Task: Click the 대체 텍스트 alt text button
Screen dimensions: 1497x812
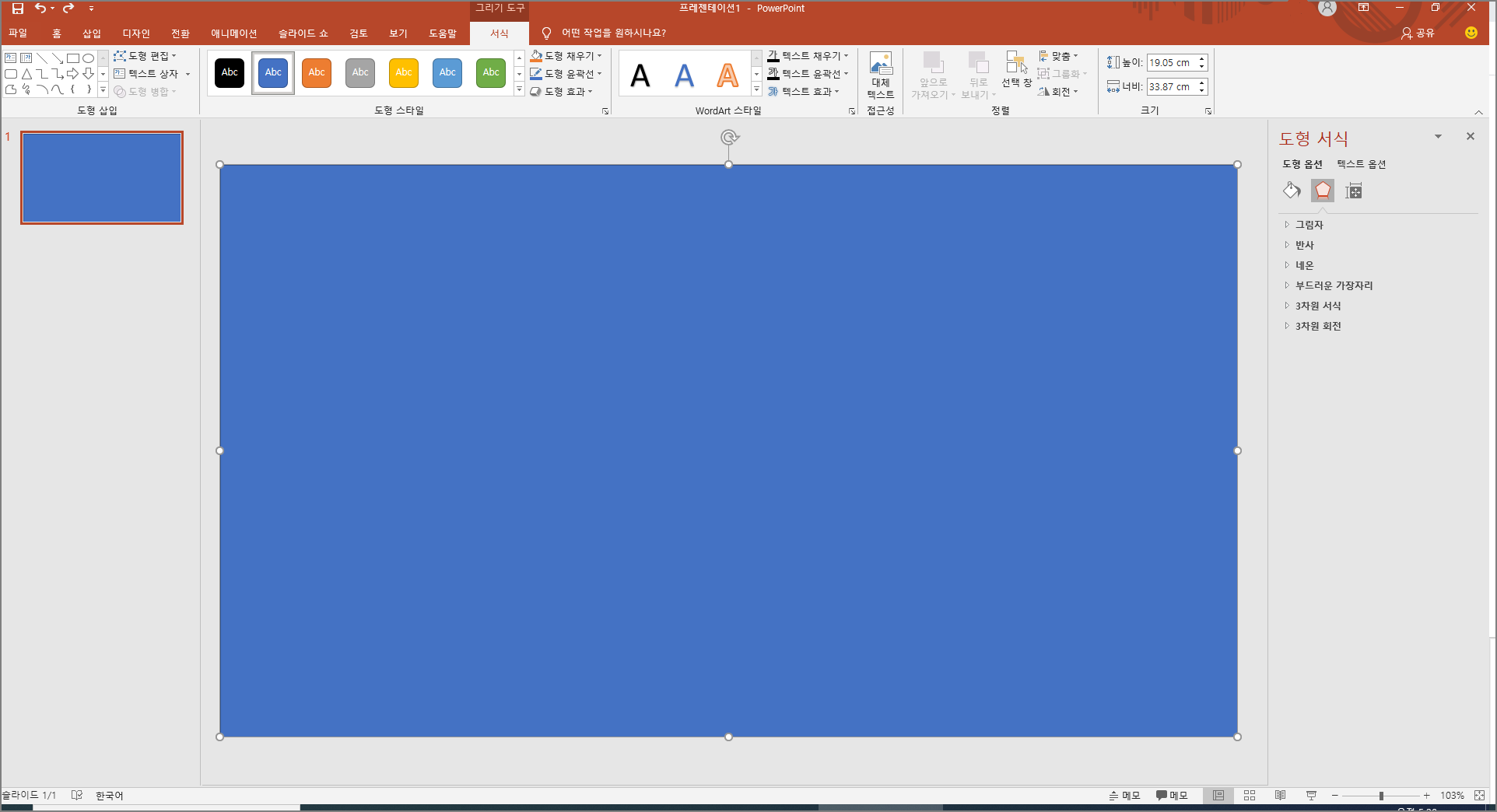Action: click(x=881, y=75)
